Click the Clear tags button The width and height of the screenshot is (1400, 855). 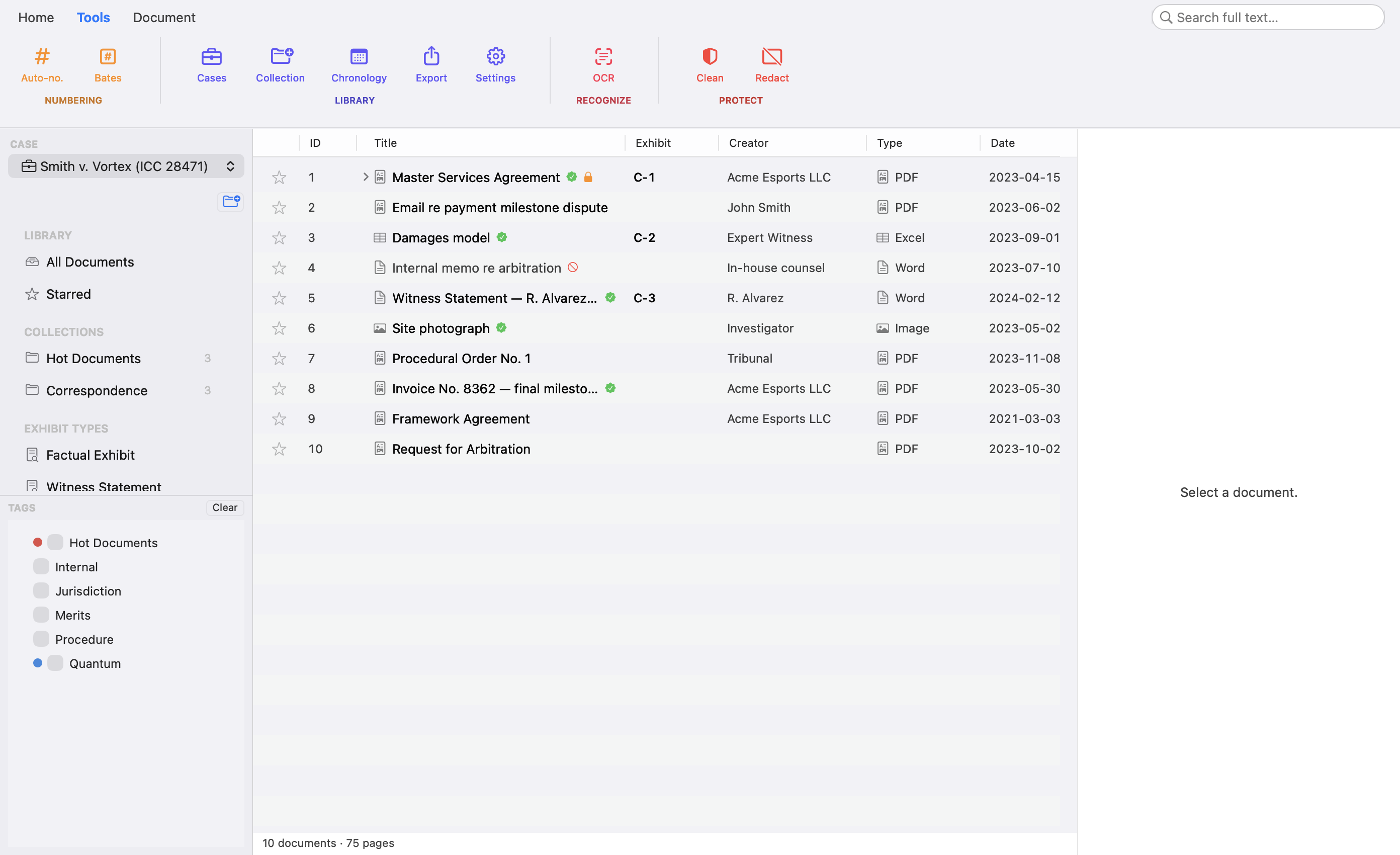225,507
